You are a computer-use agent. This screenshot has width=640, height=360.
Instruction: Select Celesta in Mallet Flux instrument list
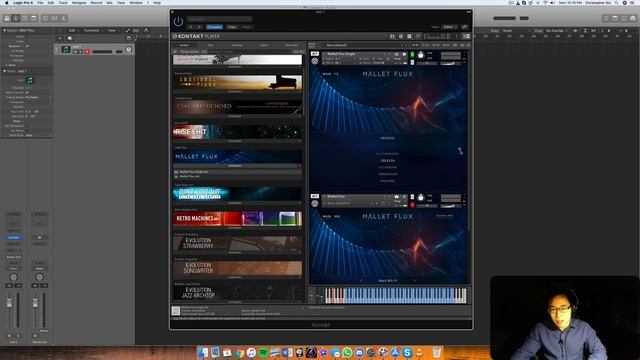click(387, 161)
